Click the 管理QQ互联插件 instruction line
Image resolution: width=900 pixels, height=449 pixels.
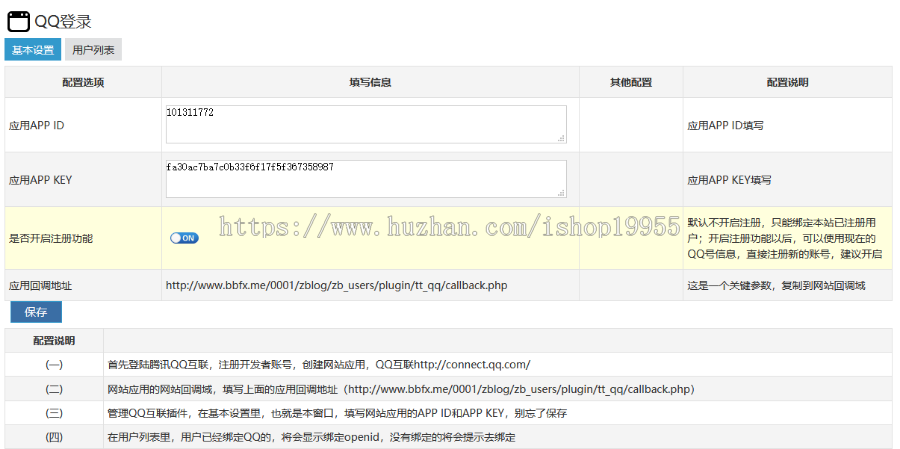pyautogui.click(x=338, y=413)
